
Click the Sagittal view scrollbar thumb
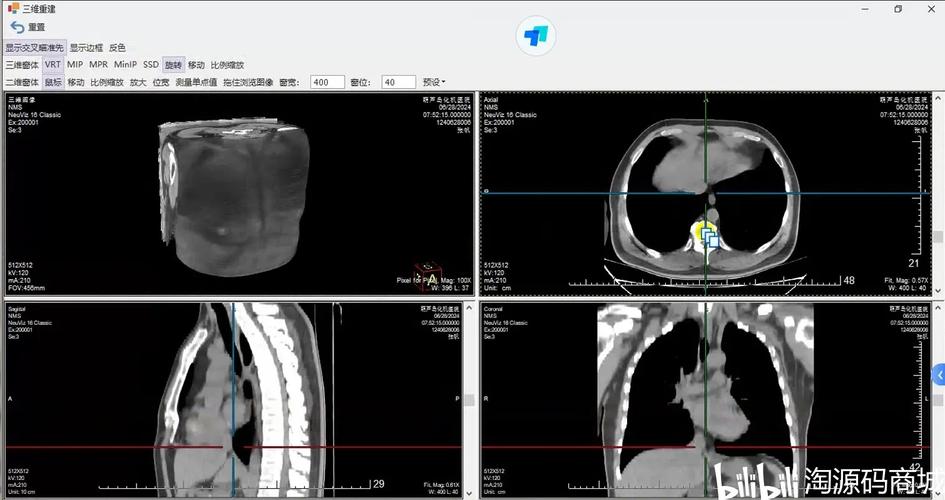469,400
